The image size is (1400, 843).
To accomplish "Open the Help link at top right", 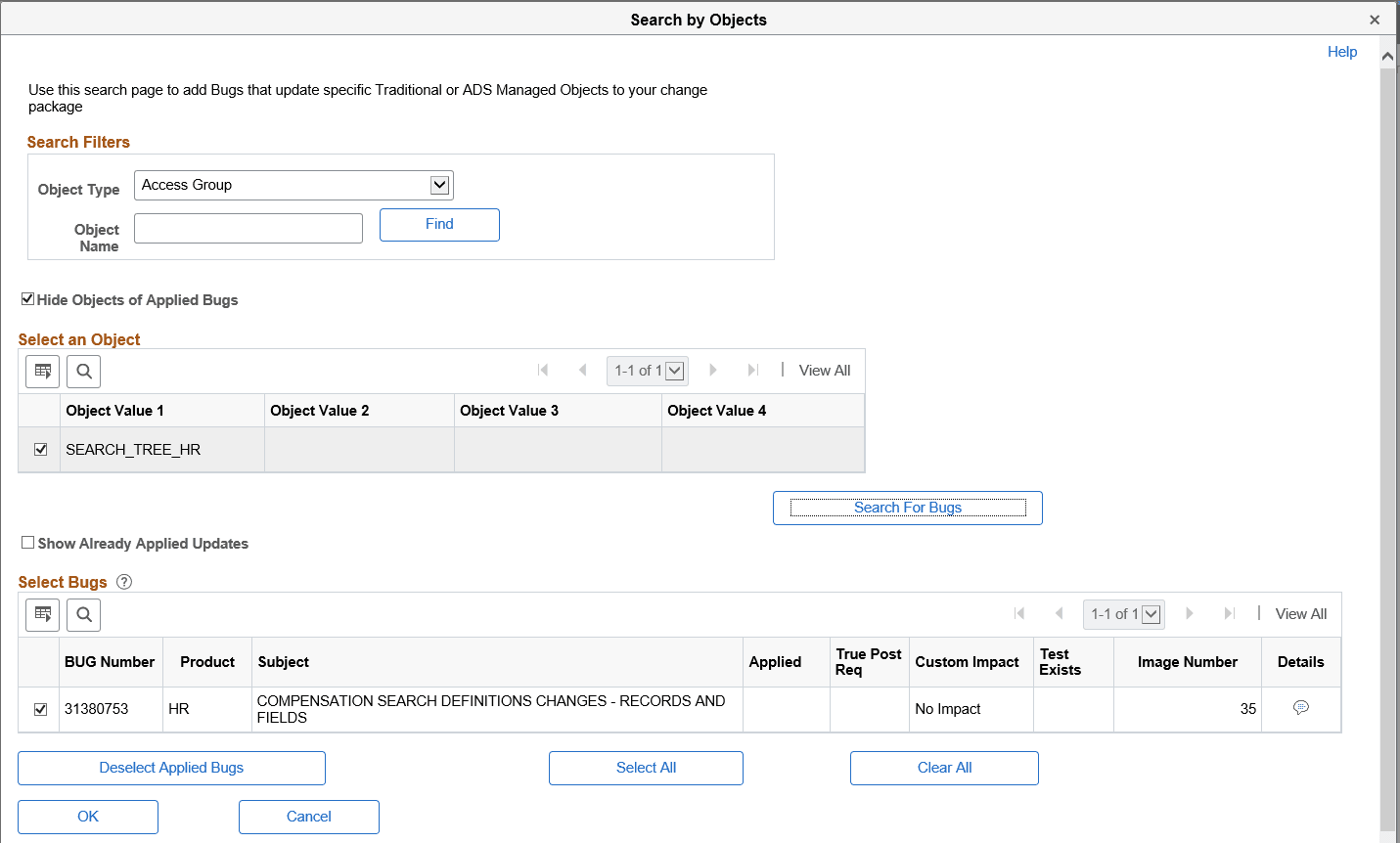I will [x=1342, y=51].
